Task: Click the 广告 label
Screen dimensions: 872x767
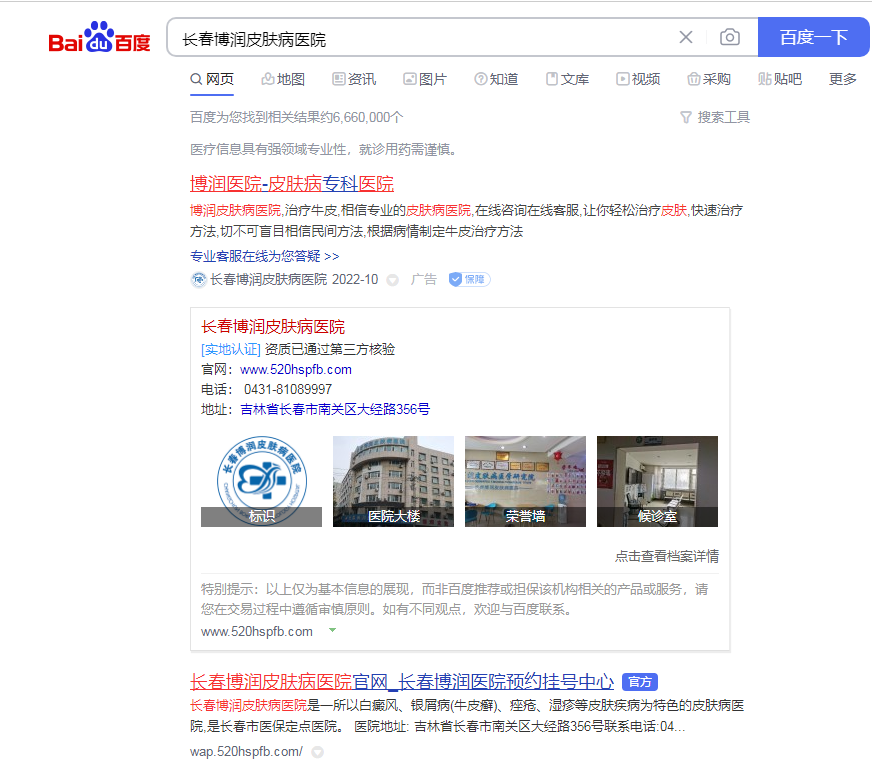Action: (424, 280)
